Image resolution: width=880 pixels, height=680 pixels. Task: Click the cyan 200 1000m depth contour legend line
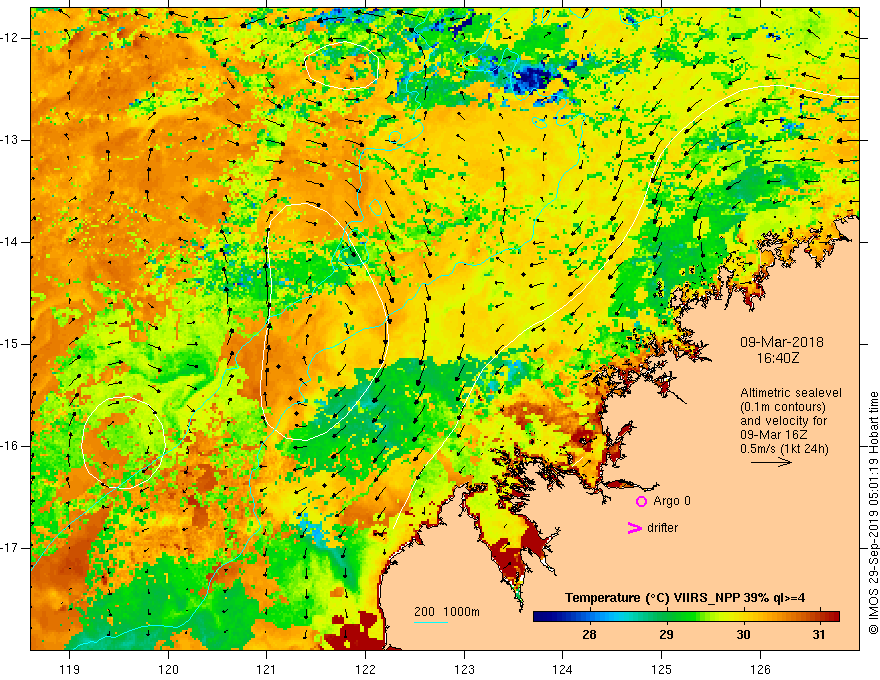430,622
